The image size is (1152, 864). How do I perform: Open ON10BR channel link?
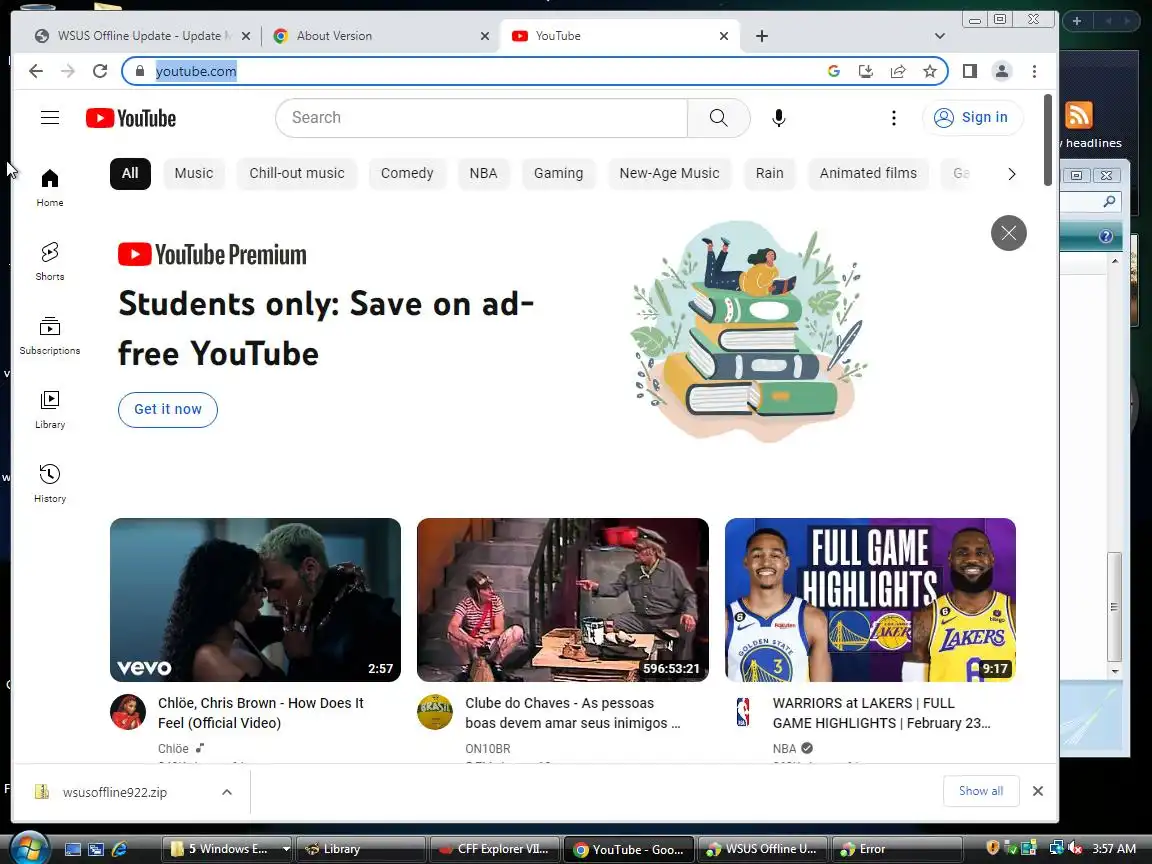click(488, 749)
